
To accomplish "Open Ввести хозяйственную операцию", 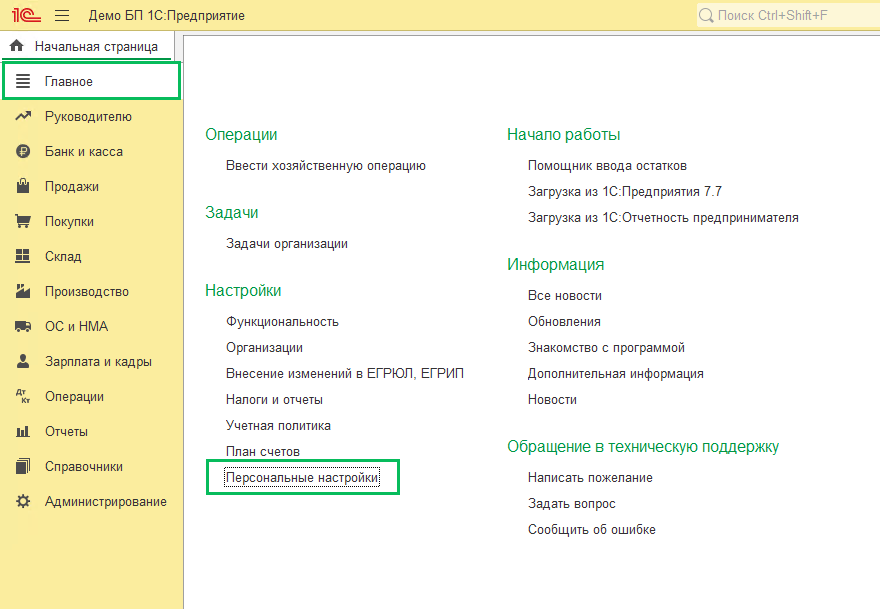I will pos(326,166).
